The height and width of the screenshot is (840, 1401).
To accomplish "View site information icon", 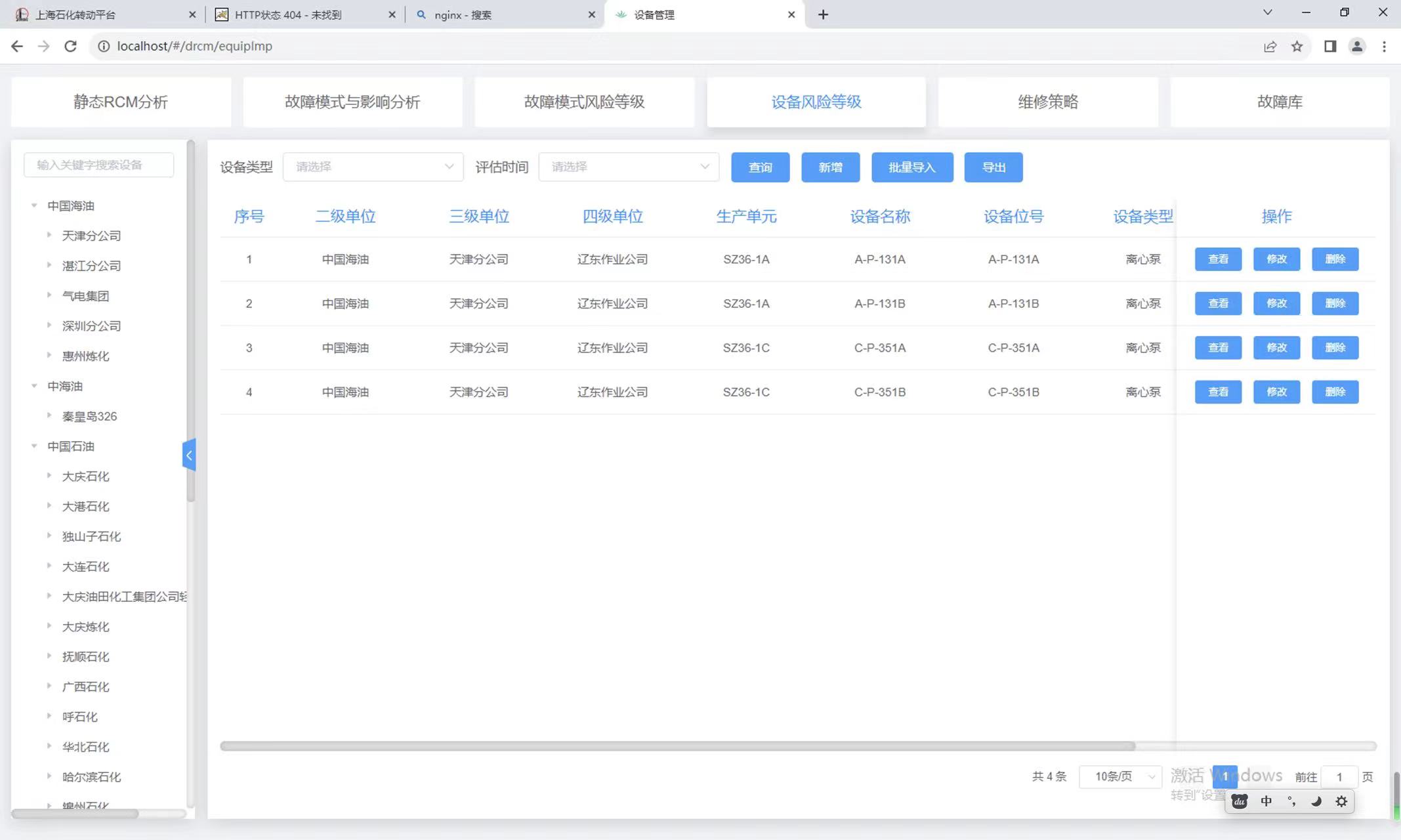I will pos(104,46).
